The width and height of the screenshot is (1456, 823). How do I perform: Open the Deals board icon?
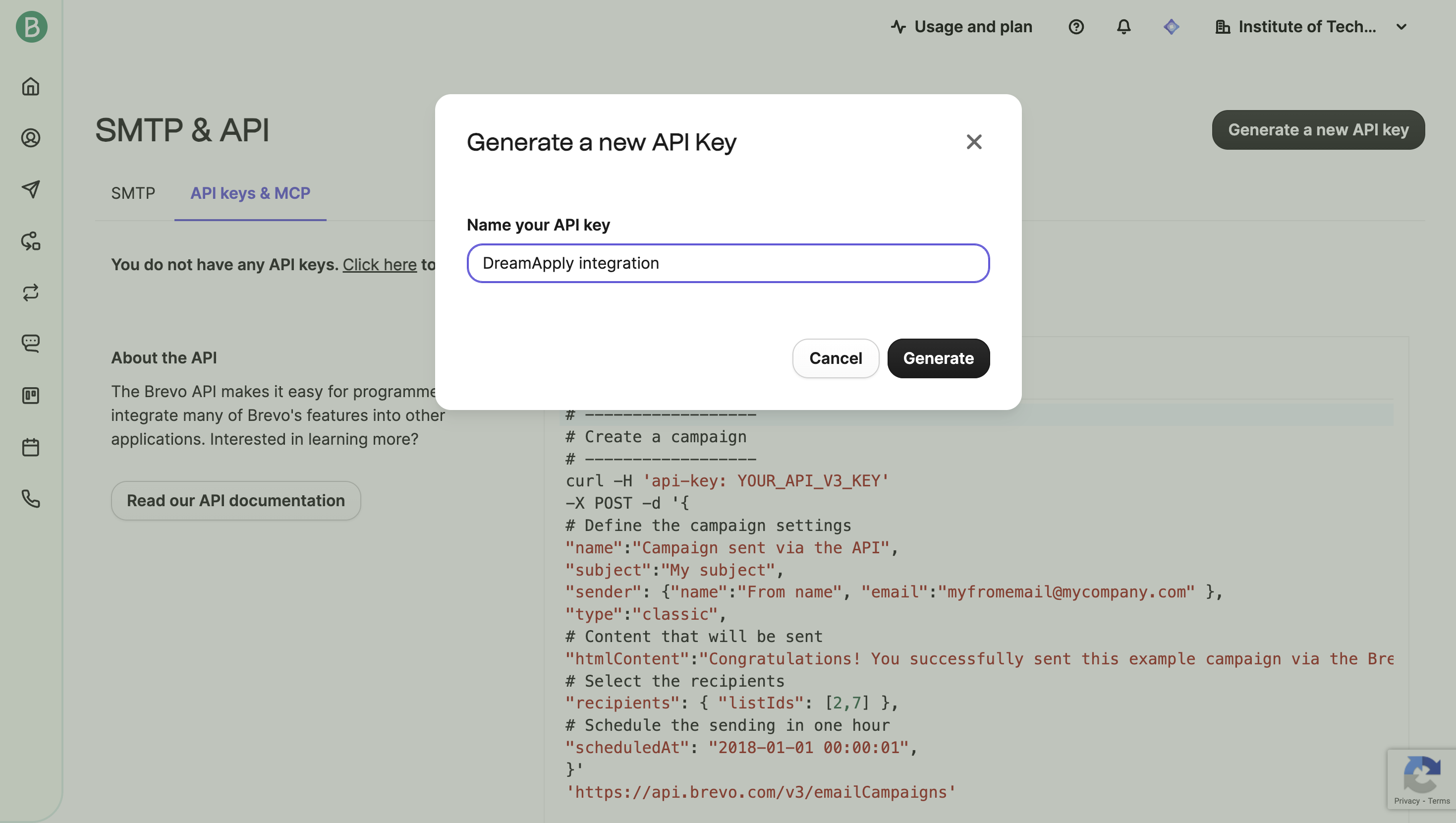point(31,395)
